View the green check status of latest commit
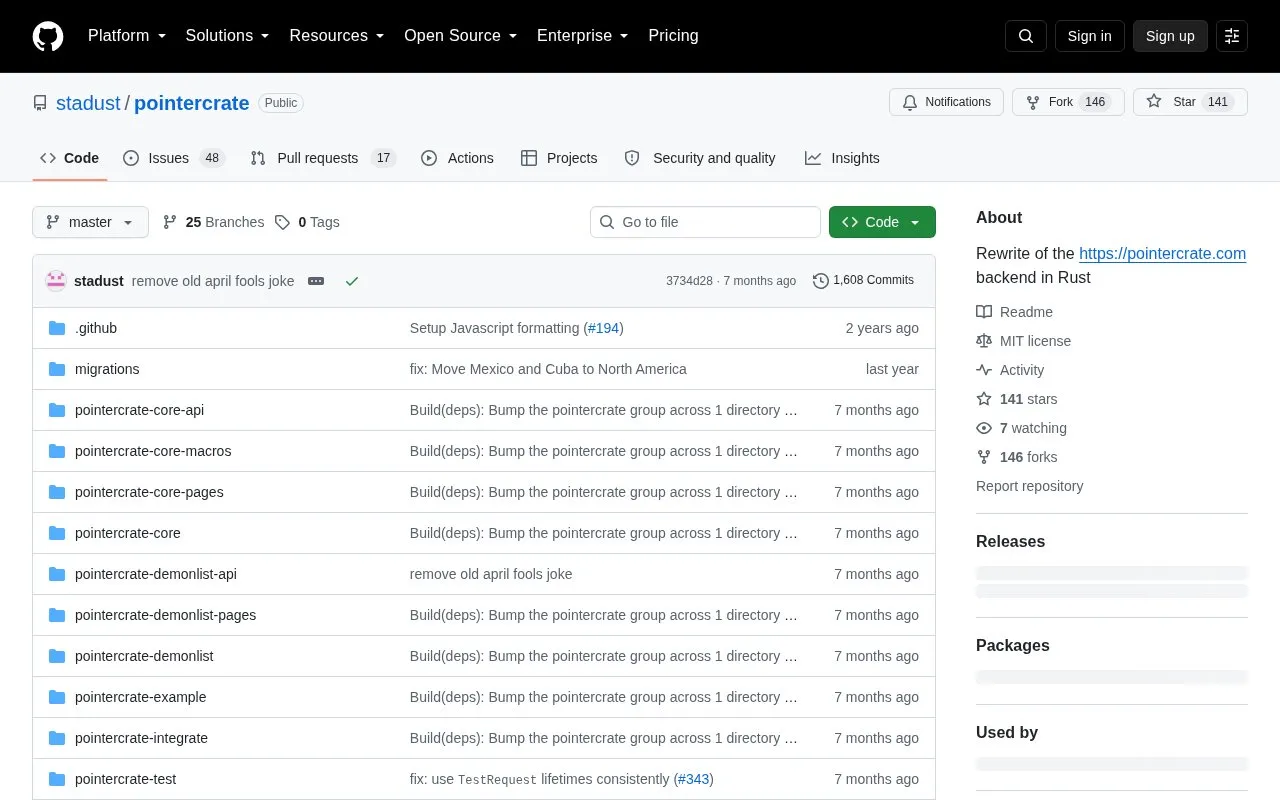 click(352, 281)
